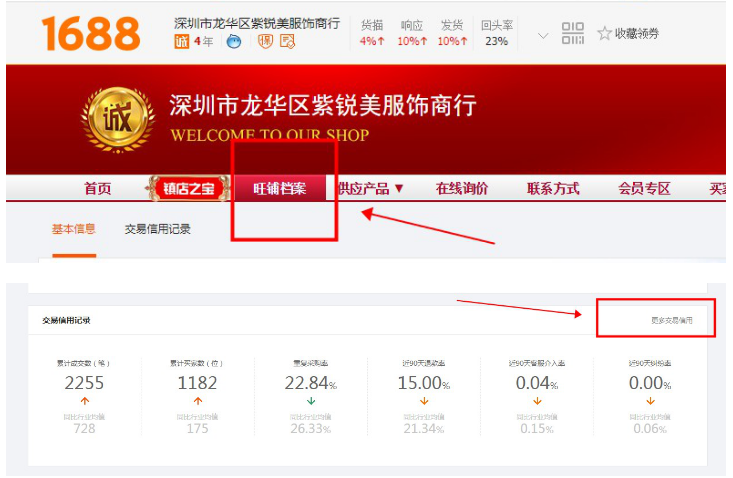The height and width of the screenshot is (478, 733).
Task: Click the orange 1688 logo
Action: (x=91, y=33)
